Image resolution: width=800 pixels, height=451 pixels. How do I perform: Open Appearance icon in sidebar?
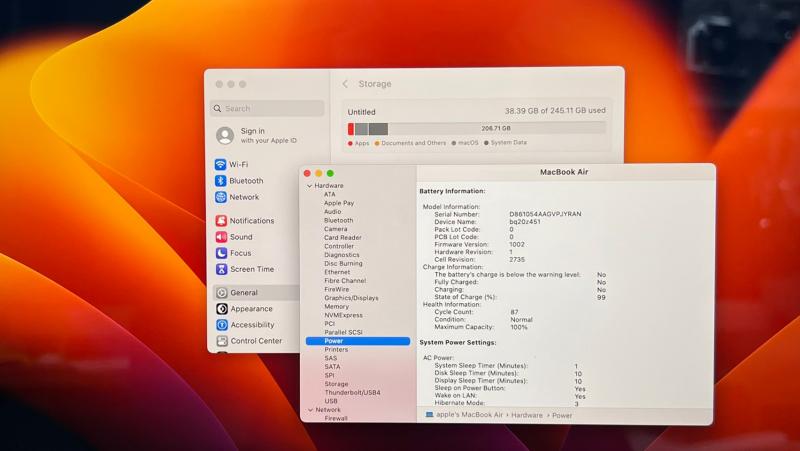(x=222, y=309)
